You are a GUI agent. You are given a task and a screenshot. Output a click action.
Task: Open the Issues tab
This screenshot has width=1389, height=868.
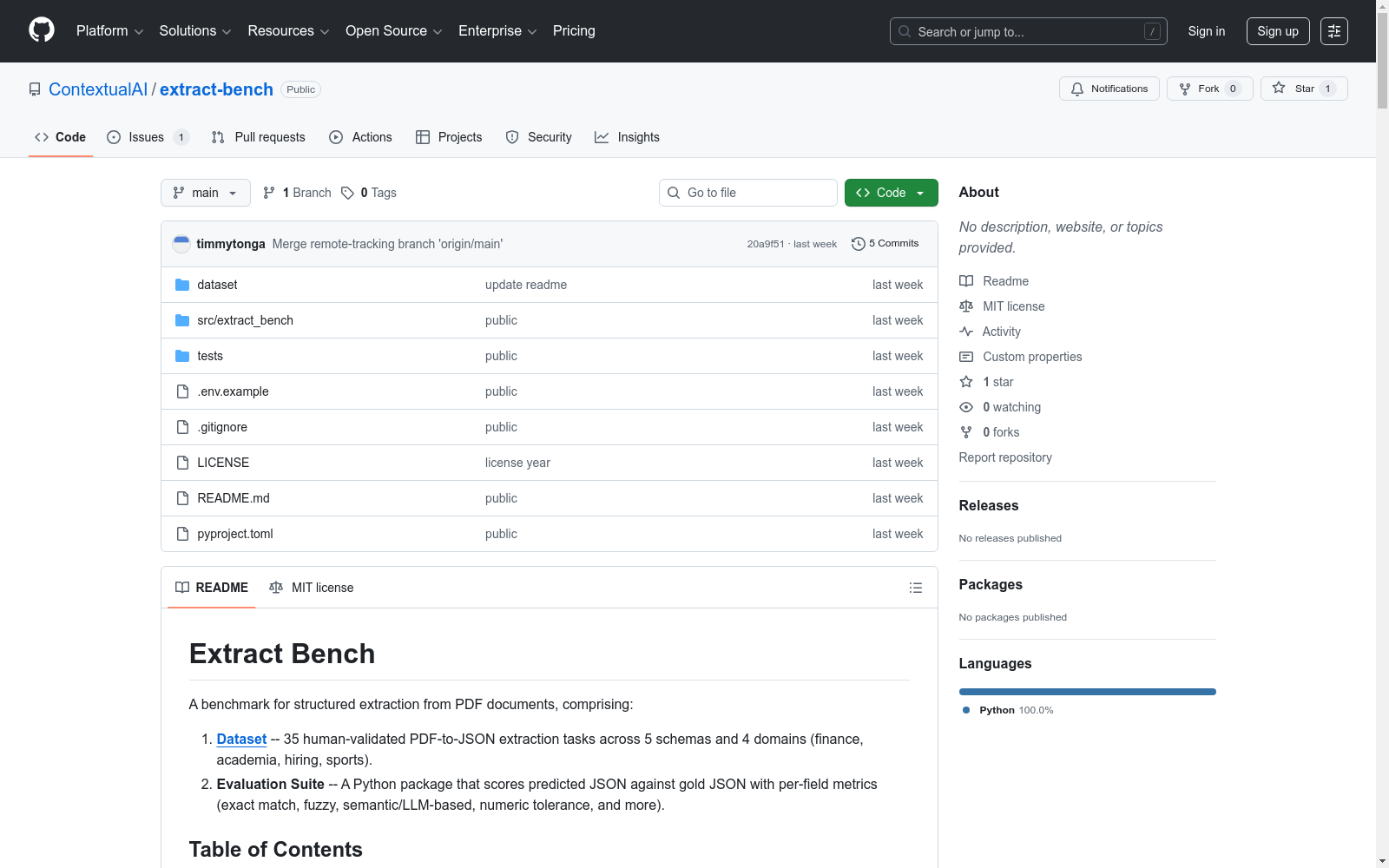point(148,137)
